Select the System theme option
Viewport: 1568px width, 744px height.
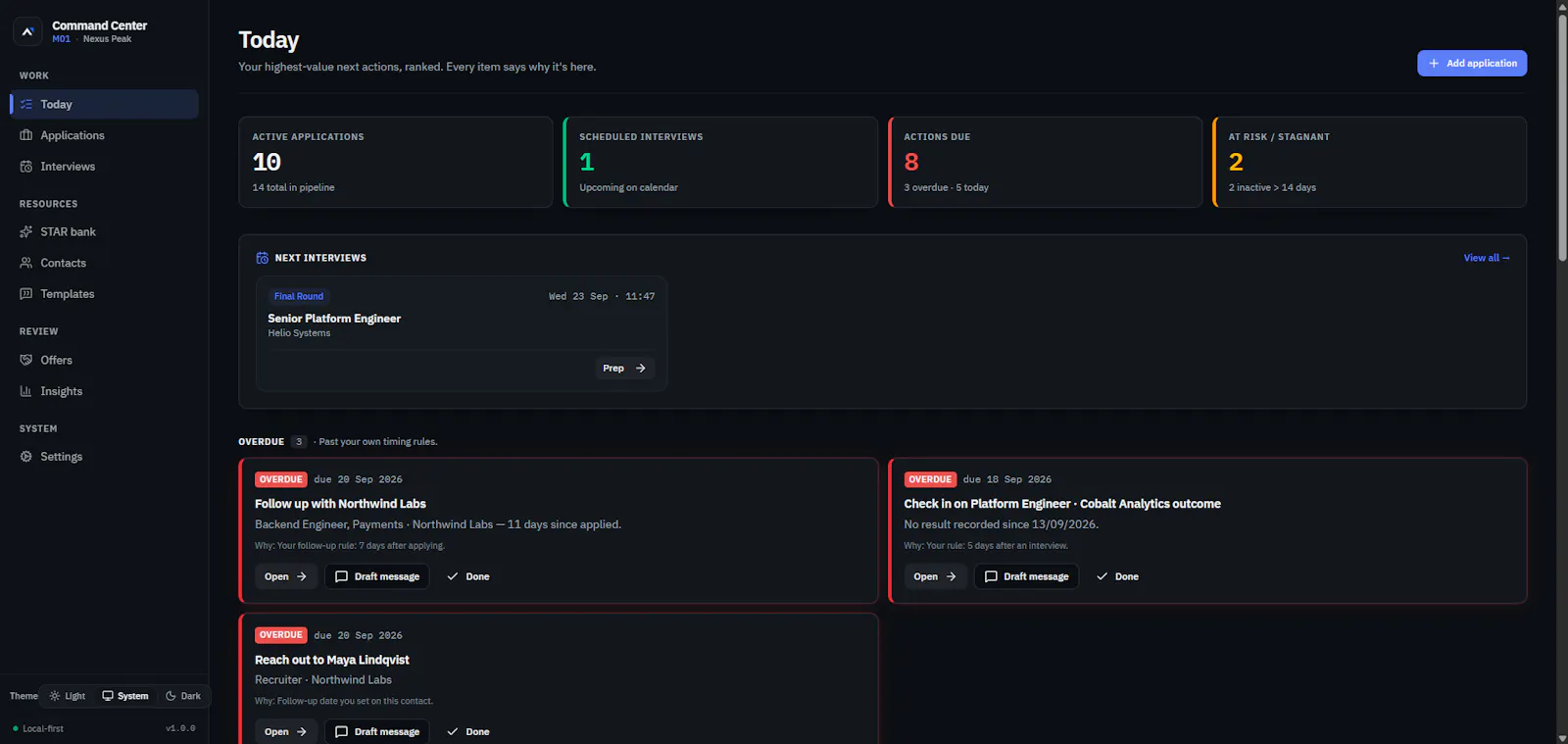[125, 696]
